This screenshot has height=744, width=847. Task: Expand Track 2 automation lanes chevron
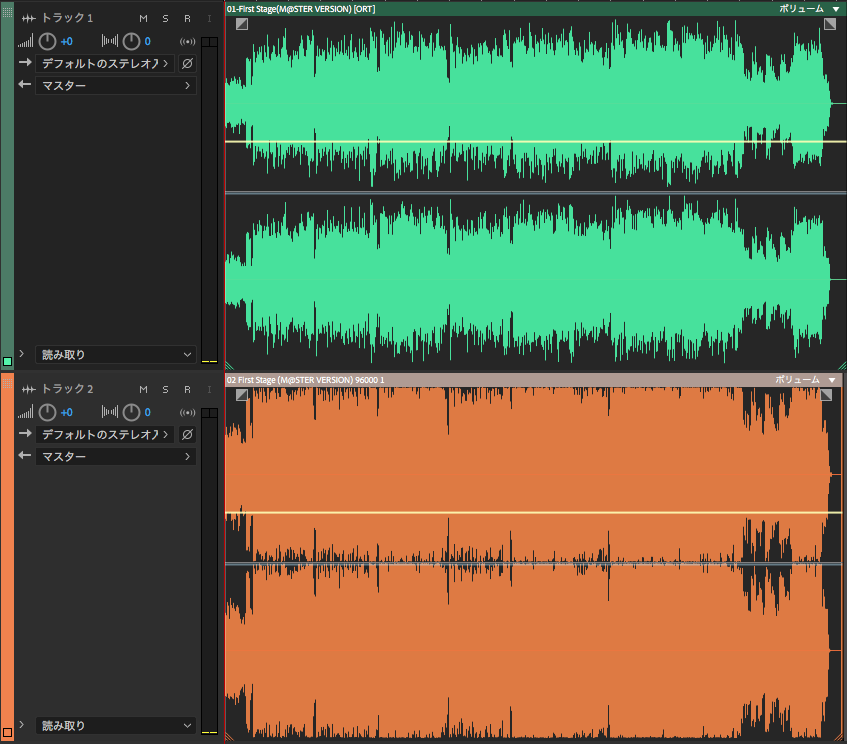coord(22,725)
